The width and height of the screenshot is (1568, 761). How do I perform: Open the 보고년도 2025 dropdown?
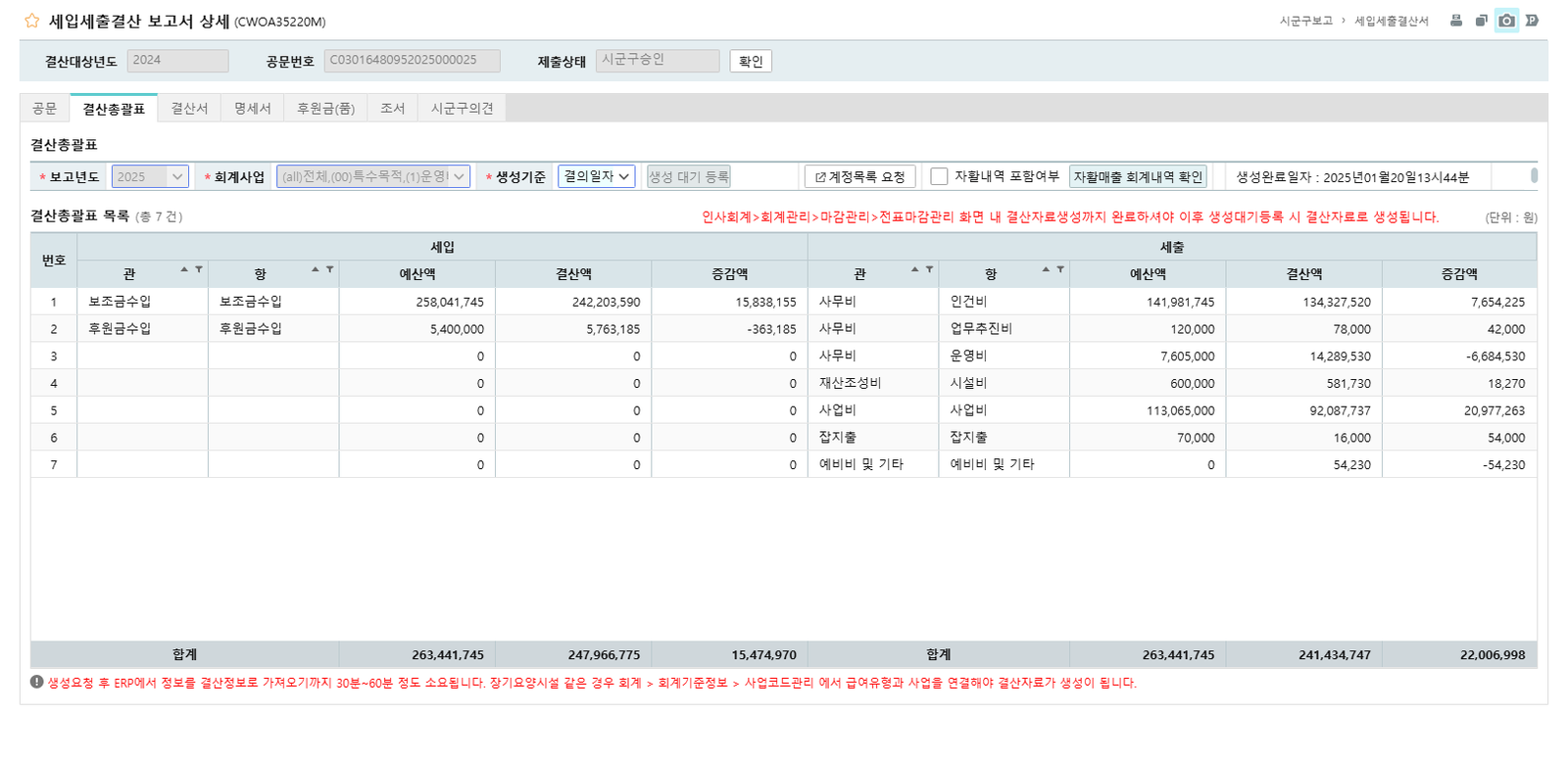pyautogui.click(x=150, y=176)
